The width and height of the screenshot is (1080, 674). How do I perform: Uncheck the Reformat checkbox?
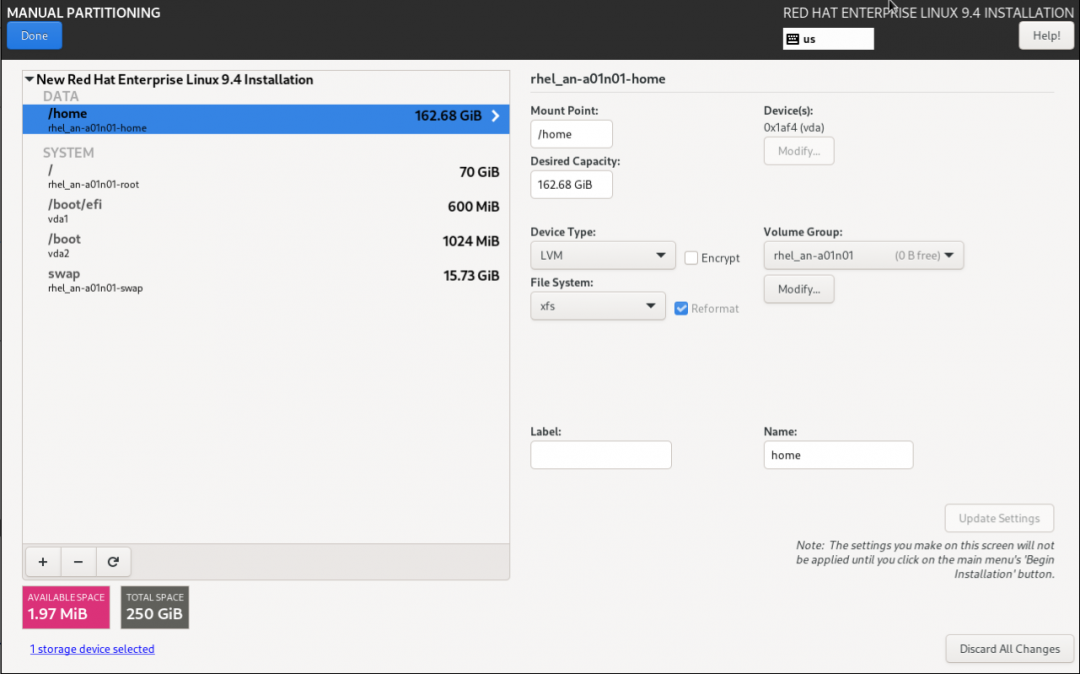tap(682, 308)
